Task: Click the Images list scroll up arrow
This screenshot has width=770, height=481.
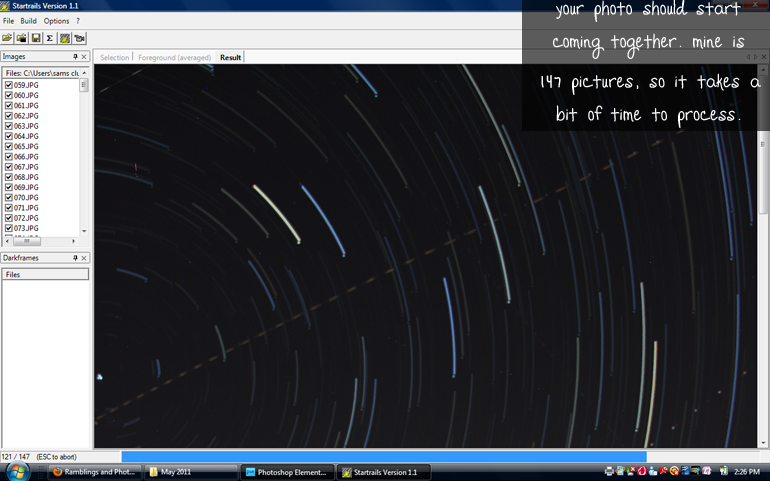Action: 84,73
